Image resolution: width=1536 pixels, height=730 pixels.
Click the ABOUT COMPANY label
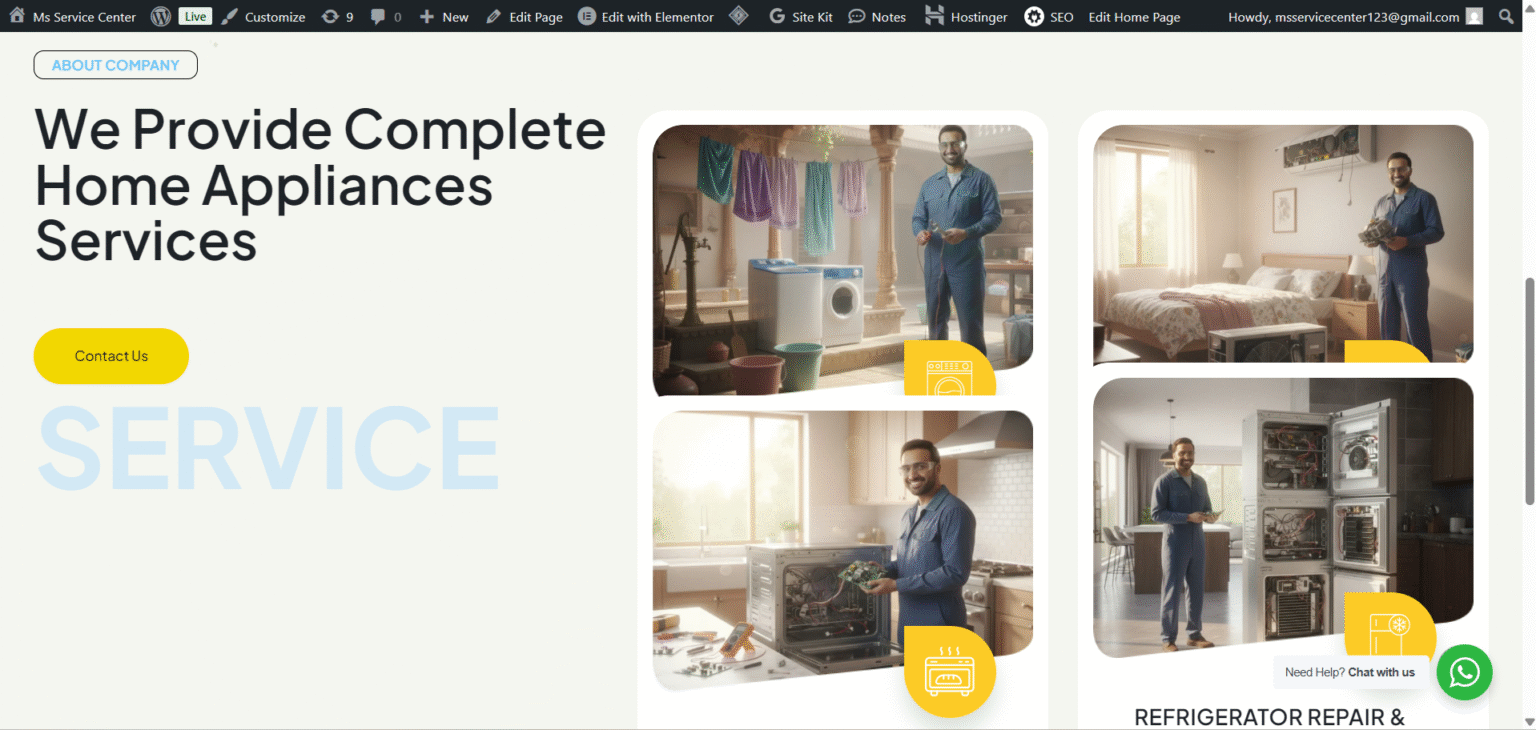(115, 64)
